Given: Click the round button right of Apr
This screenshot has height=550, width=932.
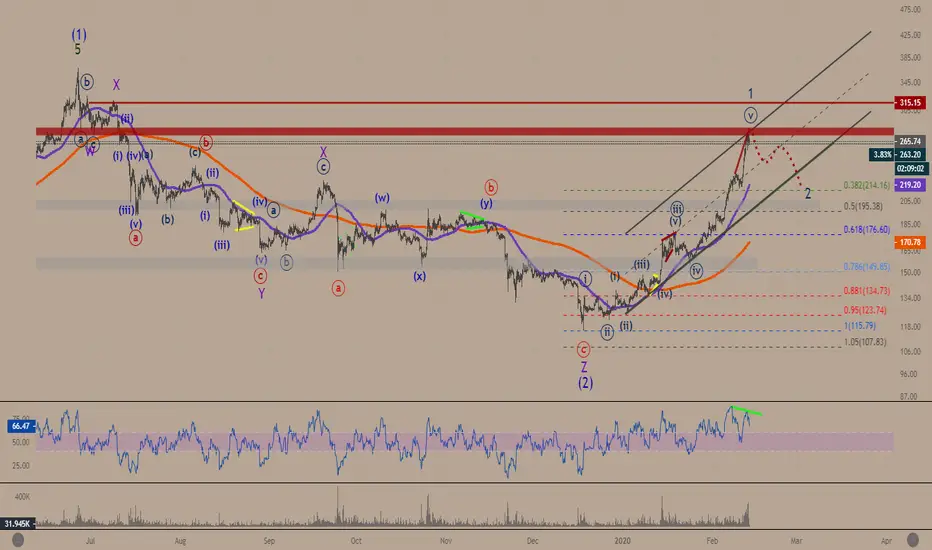Looking at the screenshot, I should 912,540.
